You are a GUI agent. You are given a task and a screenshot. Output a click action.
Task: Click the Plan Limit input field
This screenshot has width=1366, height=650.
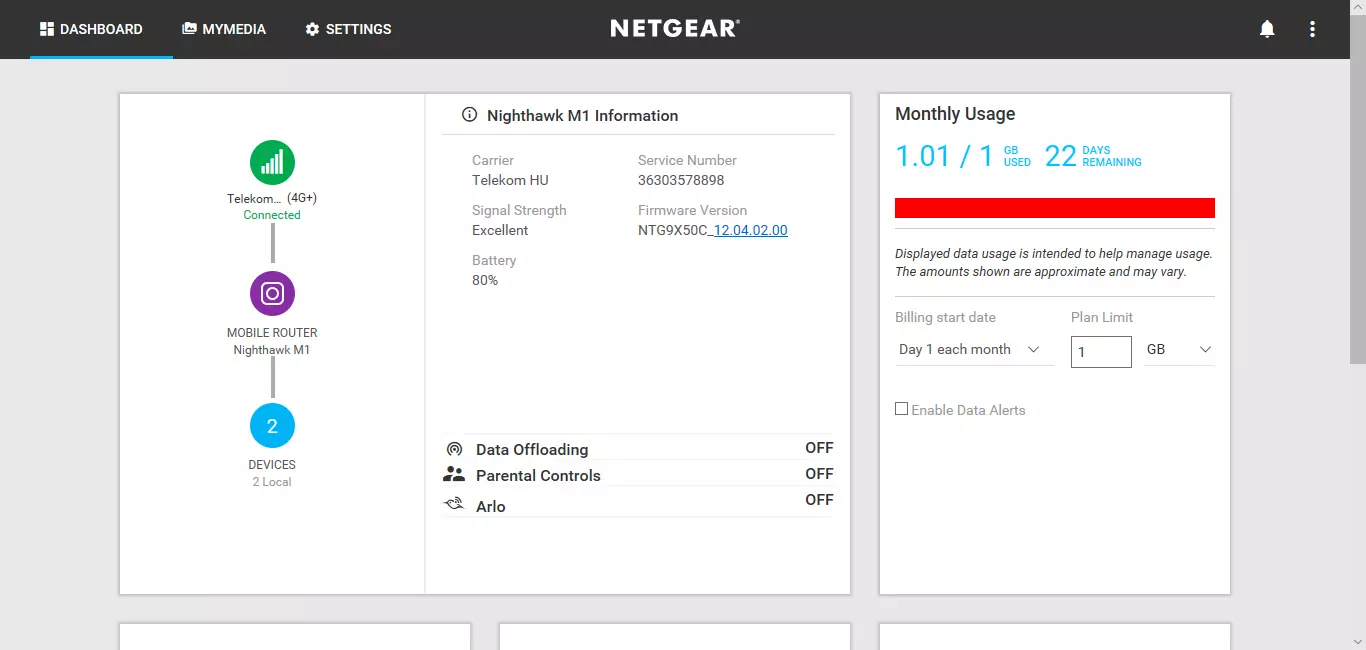coord(1101,352)
